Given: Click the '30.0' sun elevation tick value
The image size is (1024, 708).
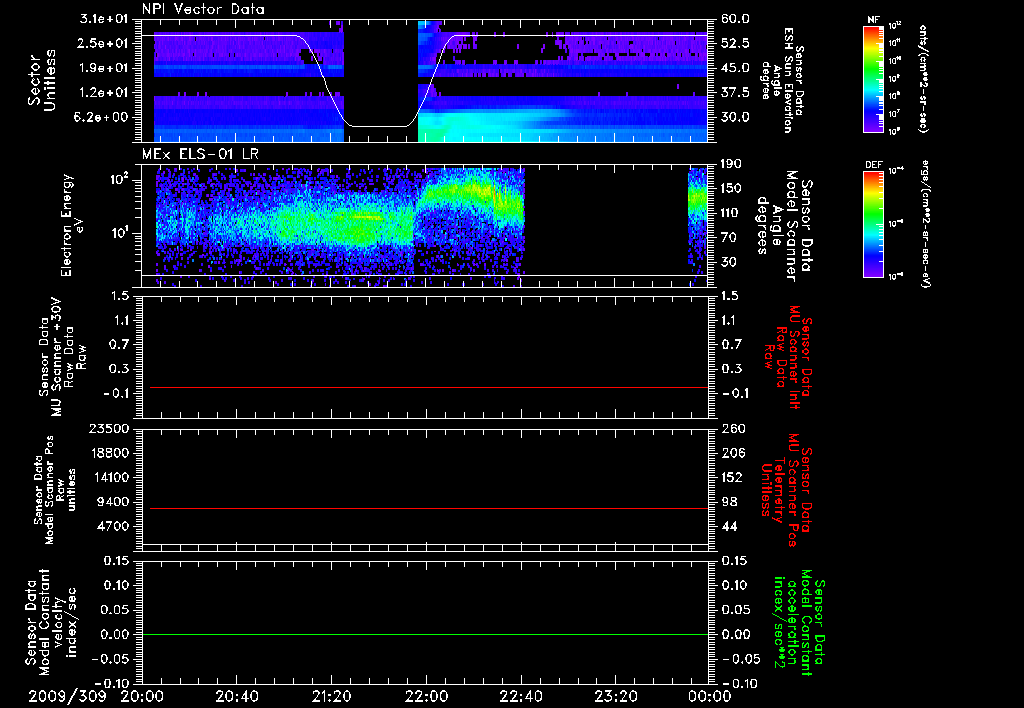Looking at the screenshot, I should [x=735, y=118].
